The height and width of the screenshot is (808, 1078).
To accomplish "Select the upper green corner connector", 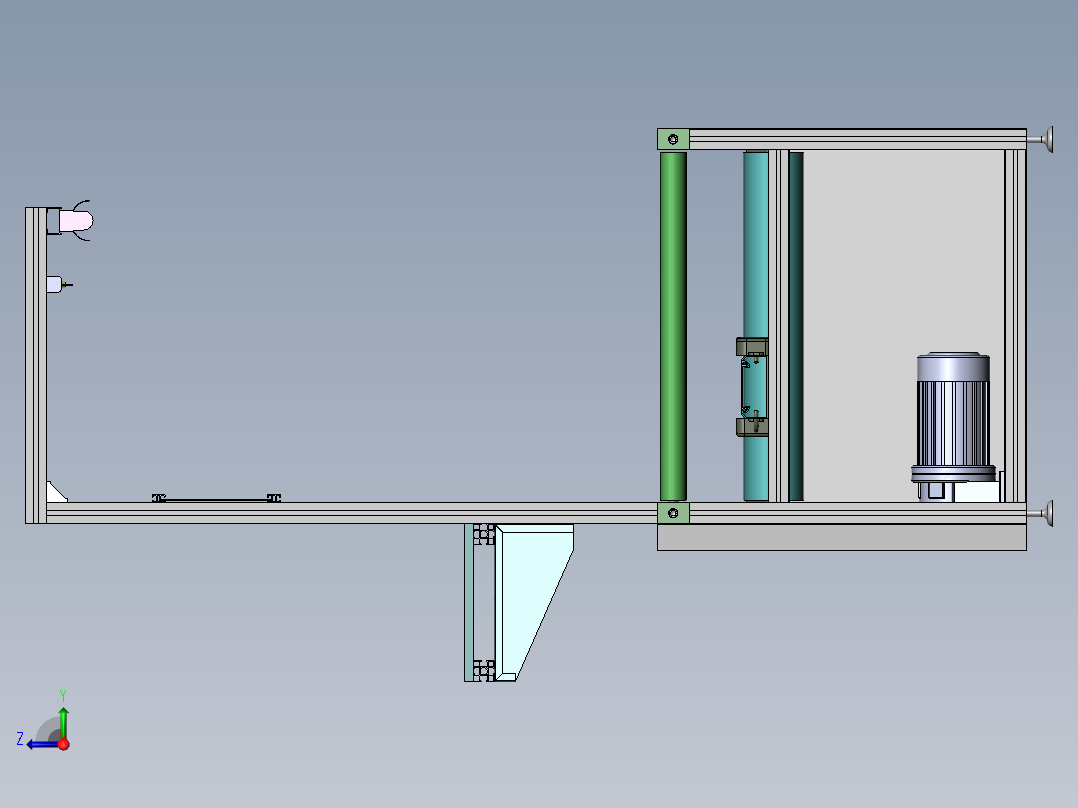I will click(x=673, y=140).
